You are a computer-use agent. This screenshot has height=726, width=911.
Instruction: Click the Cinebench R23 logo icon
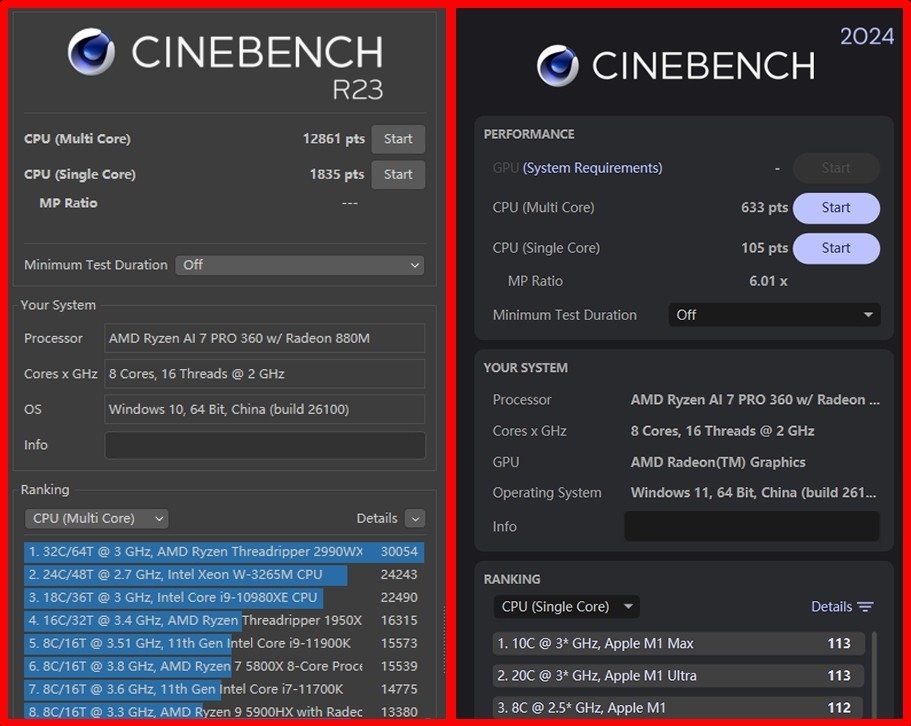[x=91, y=52]
